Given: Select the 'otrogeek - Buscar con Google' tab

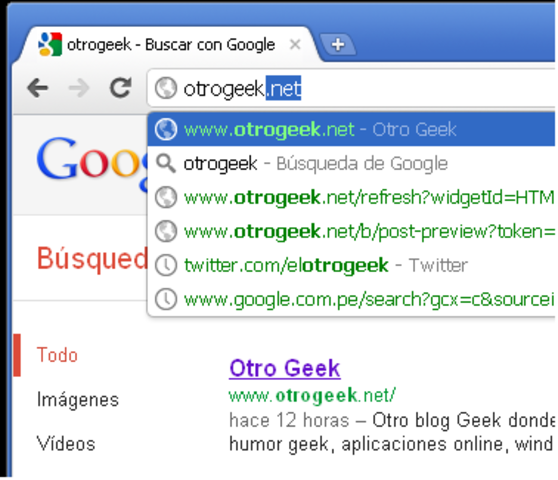Looking at the screenshot, I should point(167,44).
